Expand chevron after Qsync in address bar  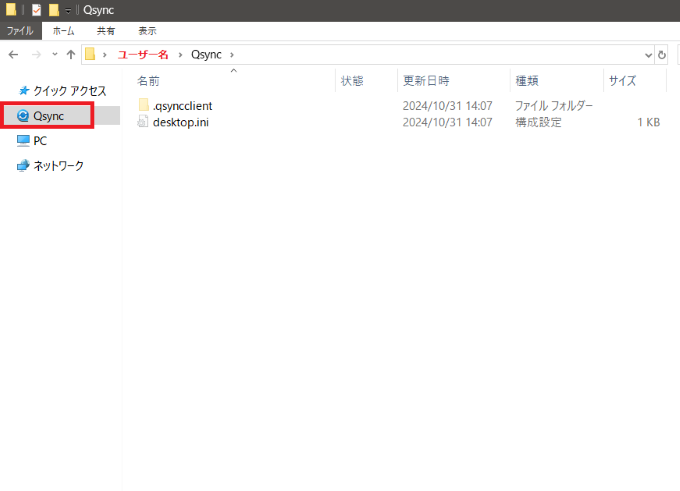[x=232, y=55]
